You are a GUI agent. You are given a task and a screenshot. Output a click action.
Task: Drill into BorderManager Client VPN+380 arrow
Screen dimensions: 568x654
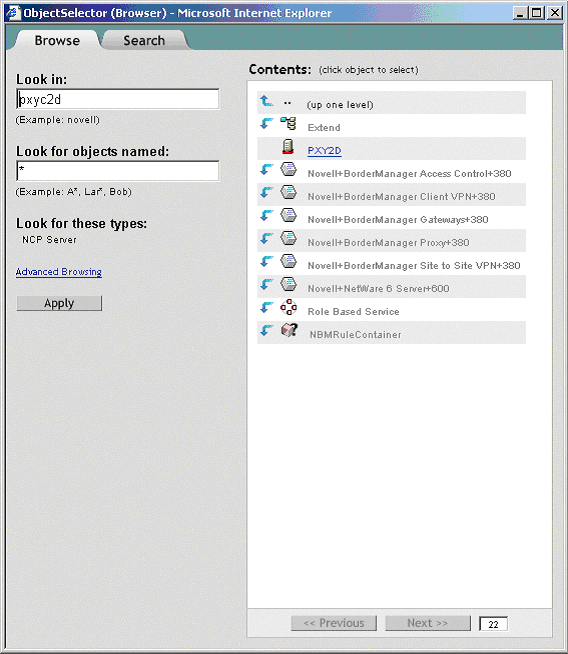(266, 193)
